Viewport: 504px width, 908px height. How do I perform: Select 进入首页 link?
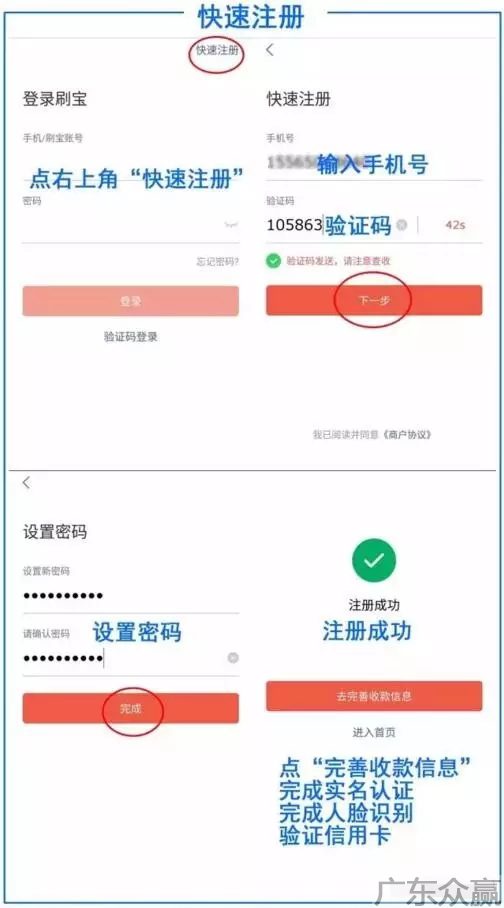[374, 733]
